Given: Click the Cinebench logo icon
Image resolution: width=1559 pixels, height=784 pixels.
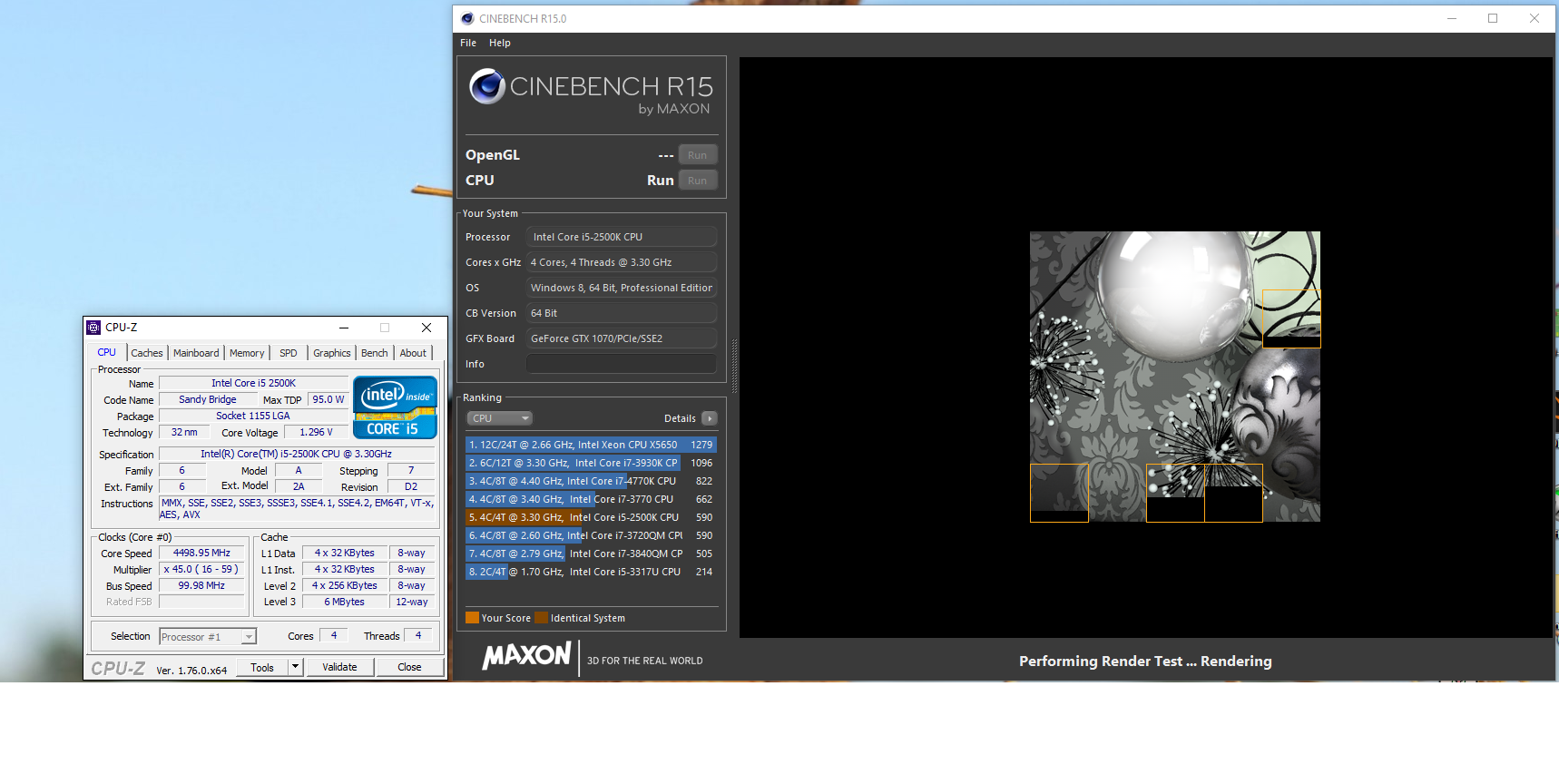Looking at the screenshot, I should tap(487, 86).
